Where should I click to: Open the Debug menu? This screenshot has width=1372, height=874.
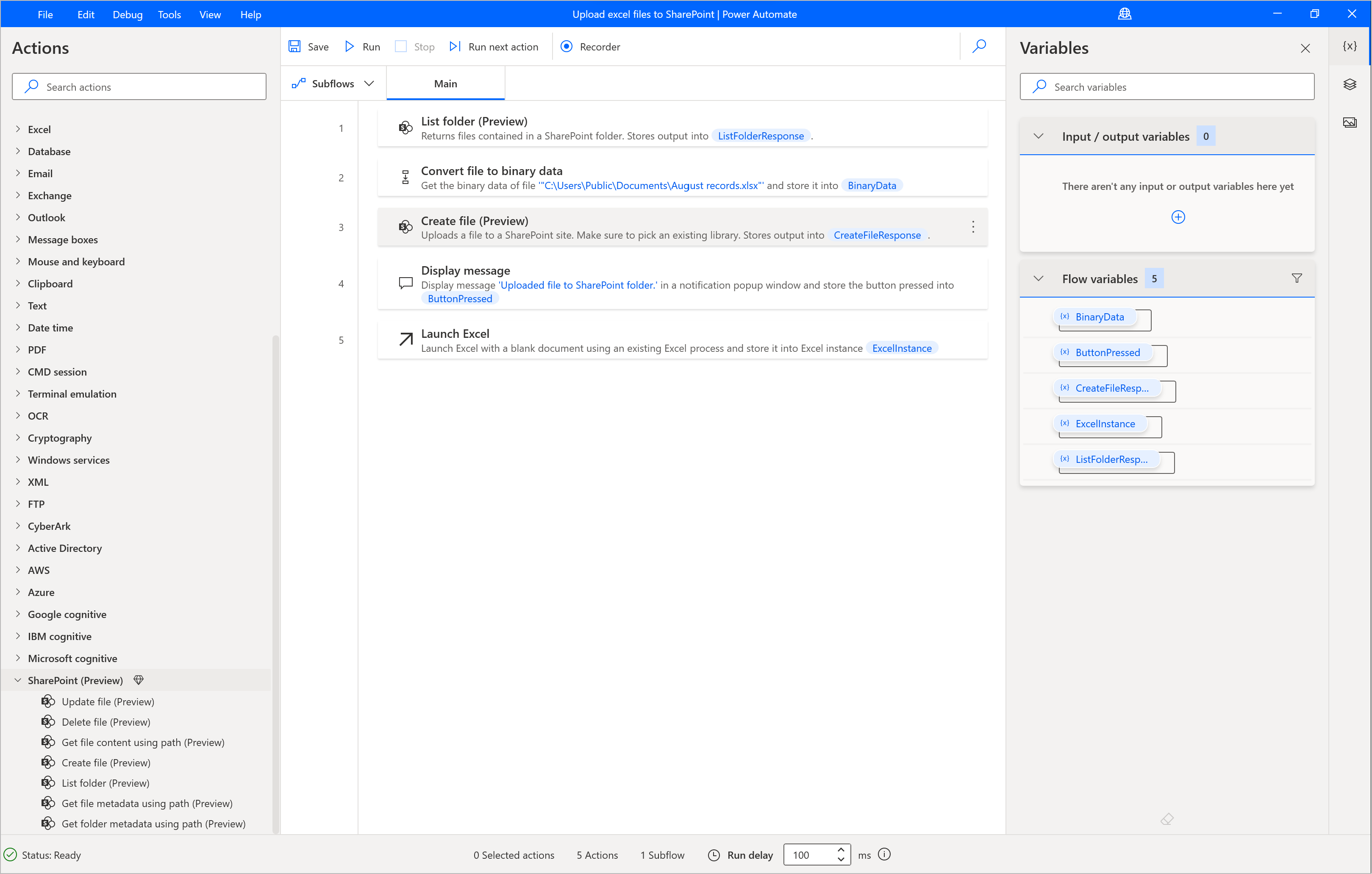point(127,14)
